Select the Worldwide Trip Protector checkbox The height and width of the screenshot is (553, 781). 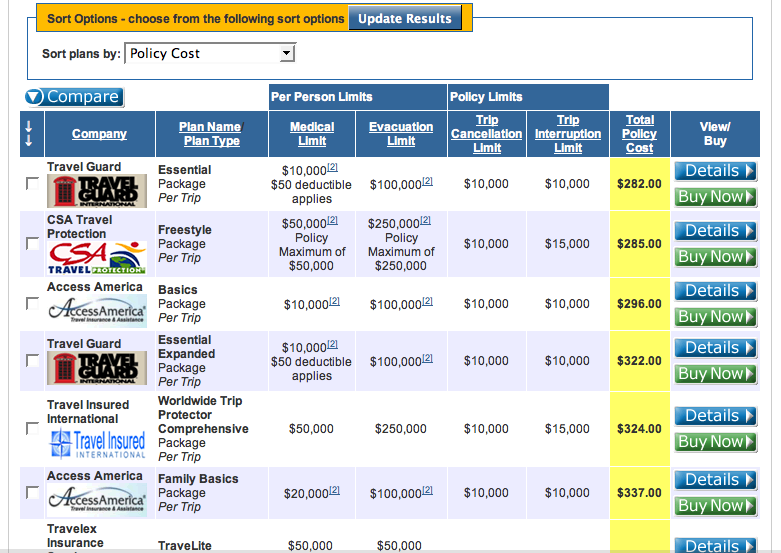coord(32,428)
